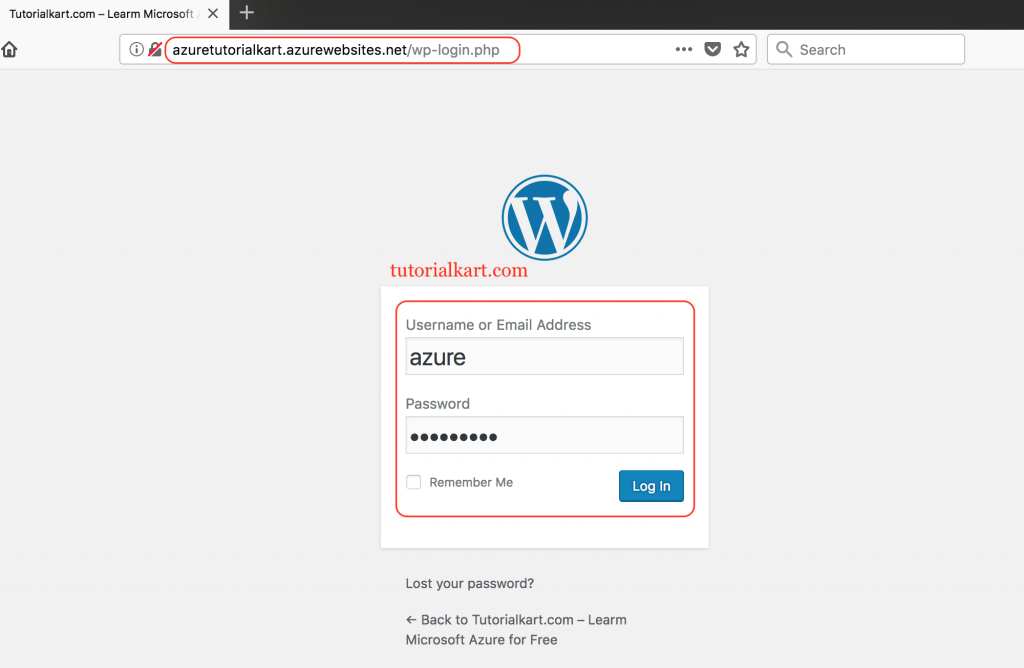Click inside the address bar URL
The width and height of the screenshot is (1024, 668).
(x=340, y=49)
